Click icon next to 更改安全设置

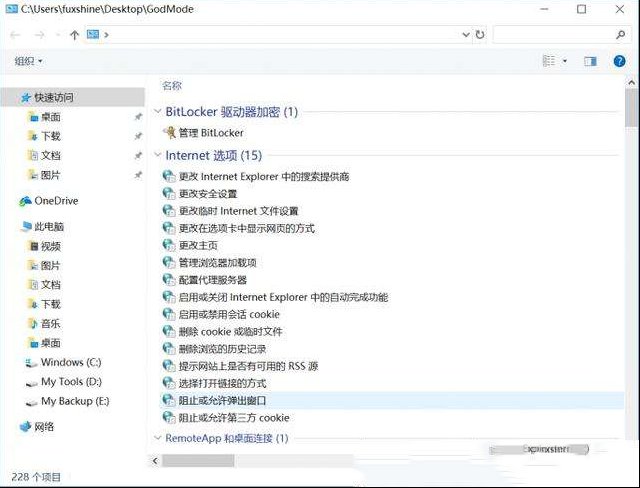[169, 193]
